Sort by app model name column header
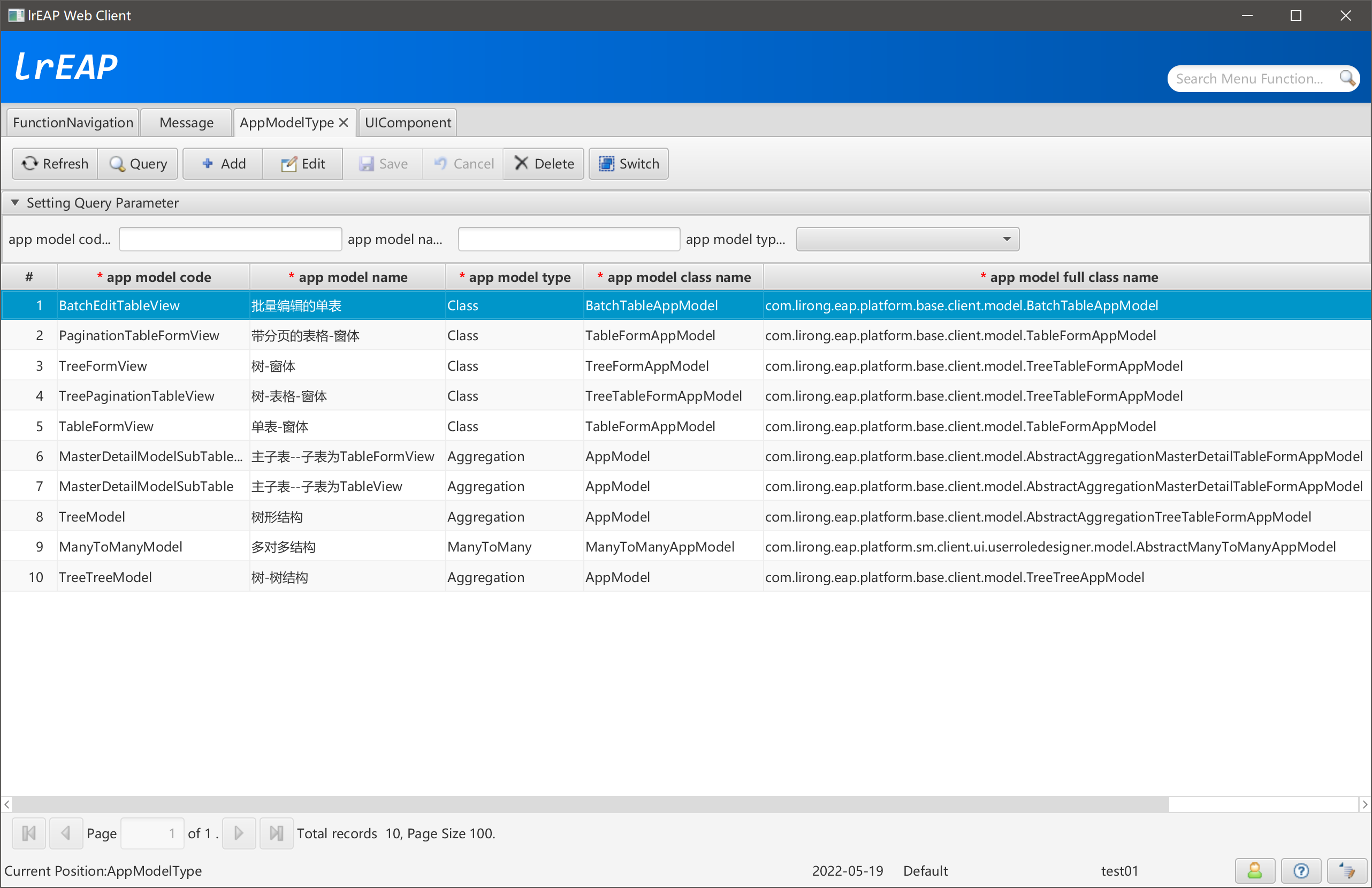Image resolution: width=1372 pixels, height=888 pixels. tap(348, 277)
